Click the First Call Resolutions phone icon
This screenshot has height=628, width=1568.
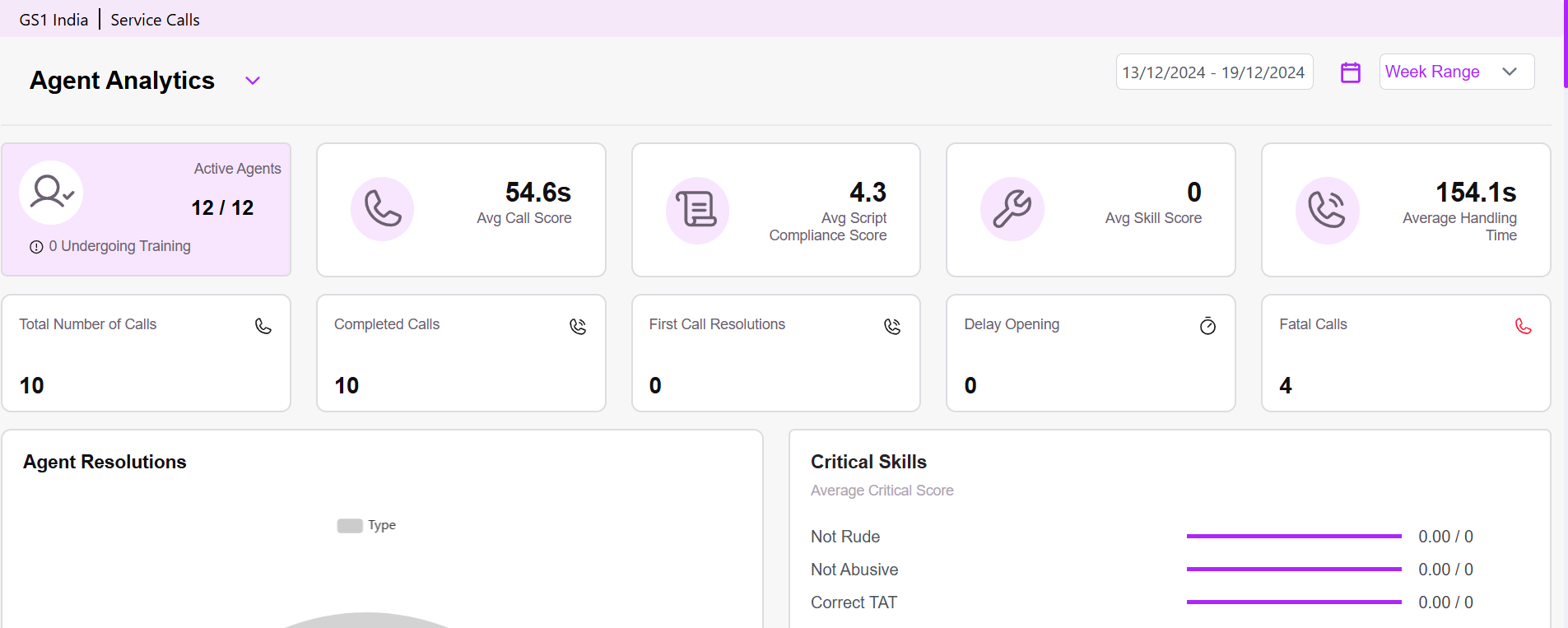(892, 327)
